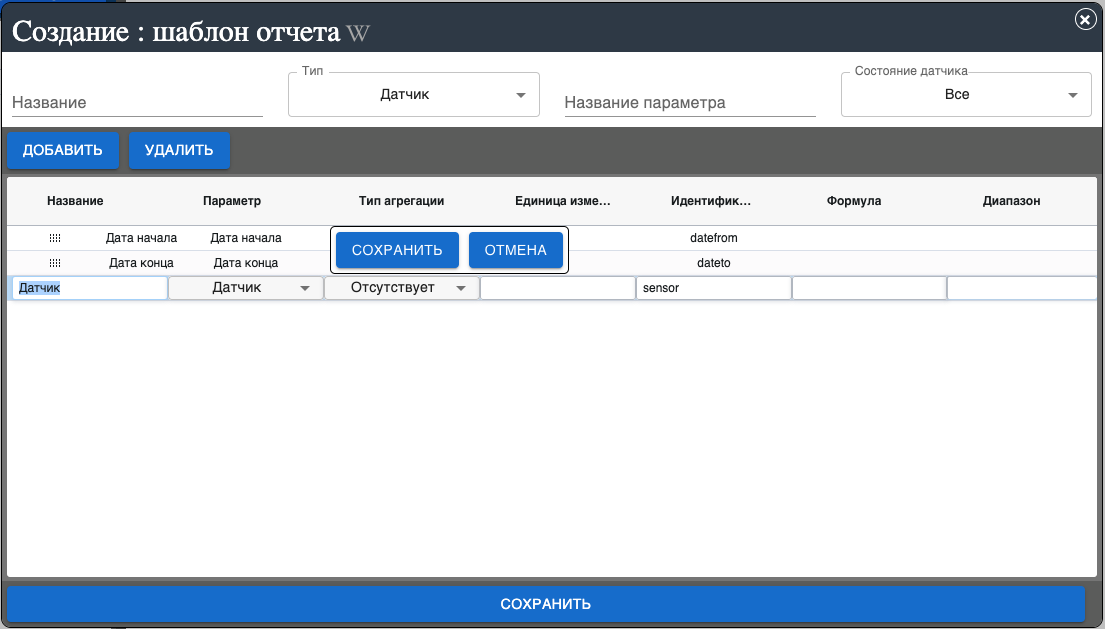Viewport: 1105px width, 629px height.
Task: Click the Название параметра input field
Action: [x=690, y=102]
